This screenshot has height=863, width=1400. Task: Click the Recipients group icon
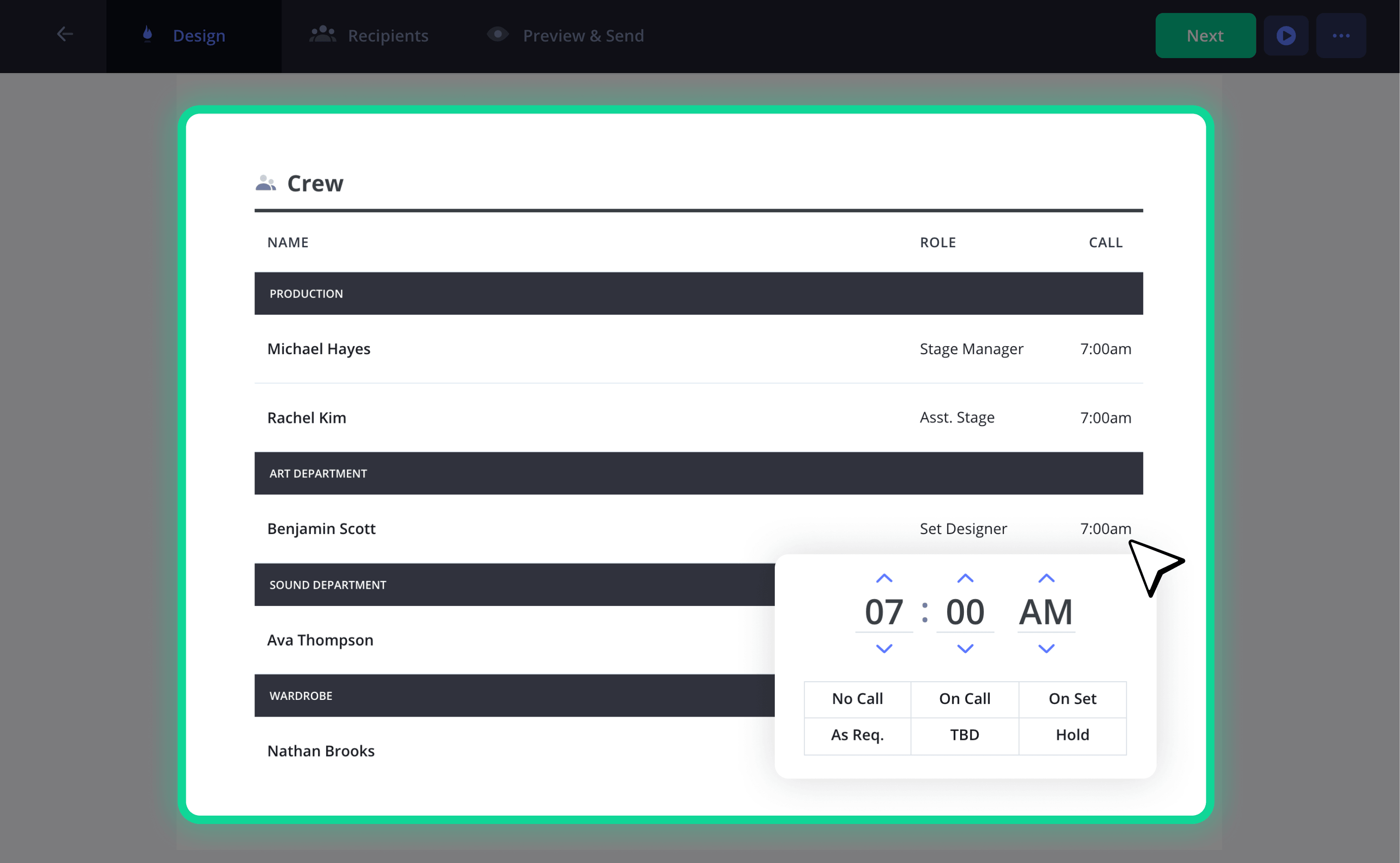coord(322,34)
